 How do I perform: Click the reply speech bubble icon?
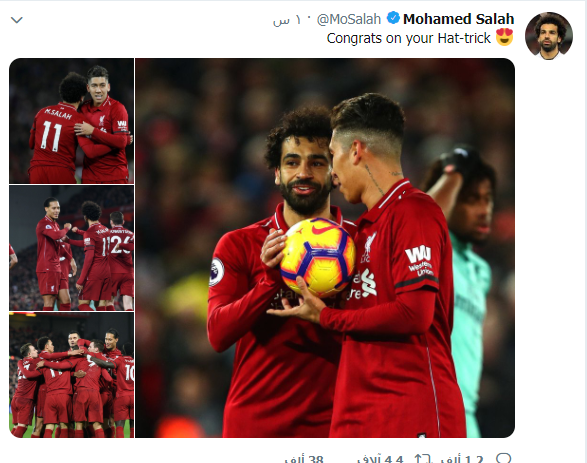tap(504, 458)
